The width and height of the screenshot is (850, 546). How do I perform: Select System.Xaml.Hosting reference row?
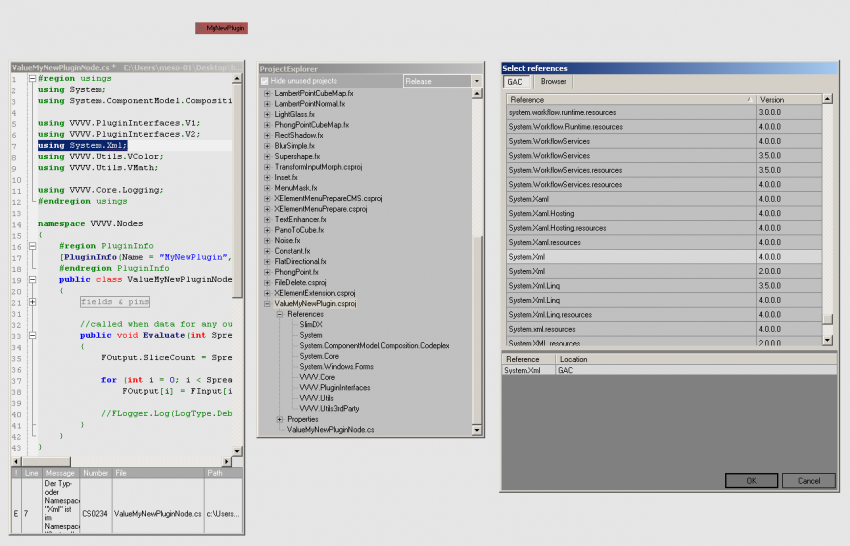click(x=664, y=214)
